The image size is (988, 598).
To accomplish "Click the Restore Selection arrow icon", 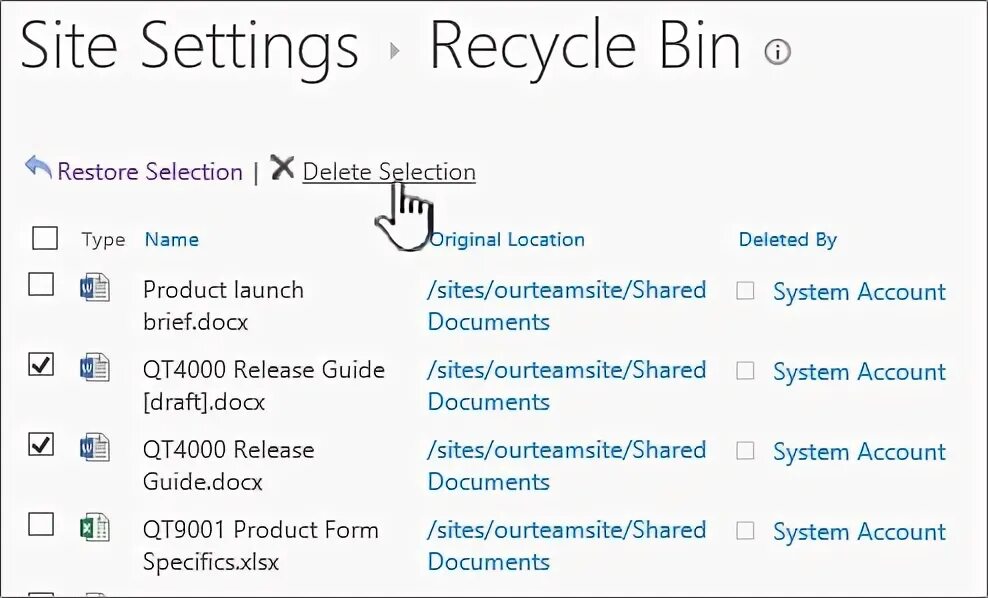I will [38, 168].
